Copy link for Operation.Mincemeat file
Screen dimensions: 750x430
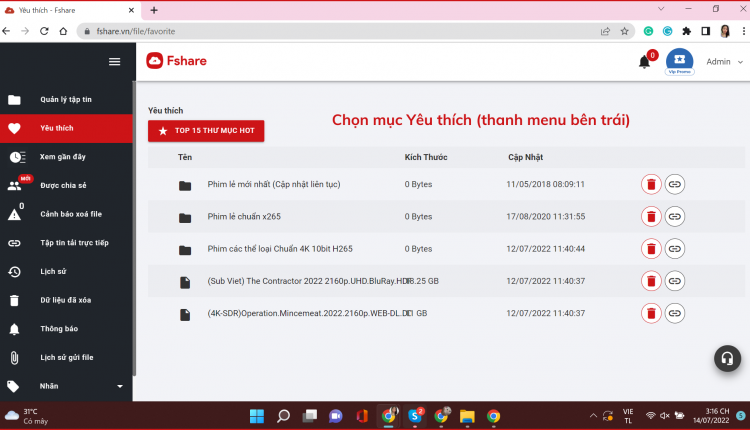[674, 313]
